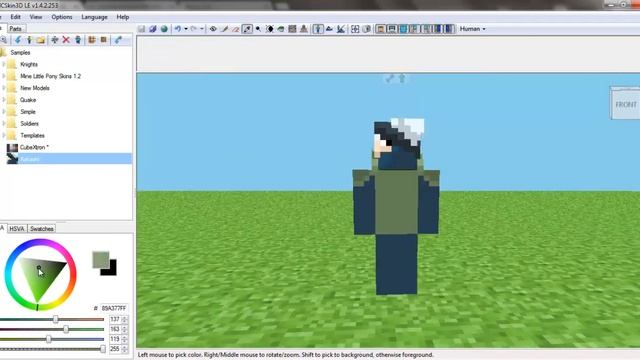The image size is (640, 360).
Task: Select the Eraser tool
Action: 236,29
